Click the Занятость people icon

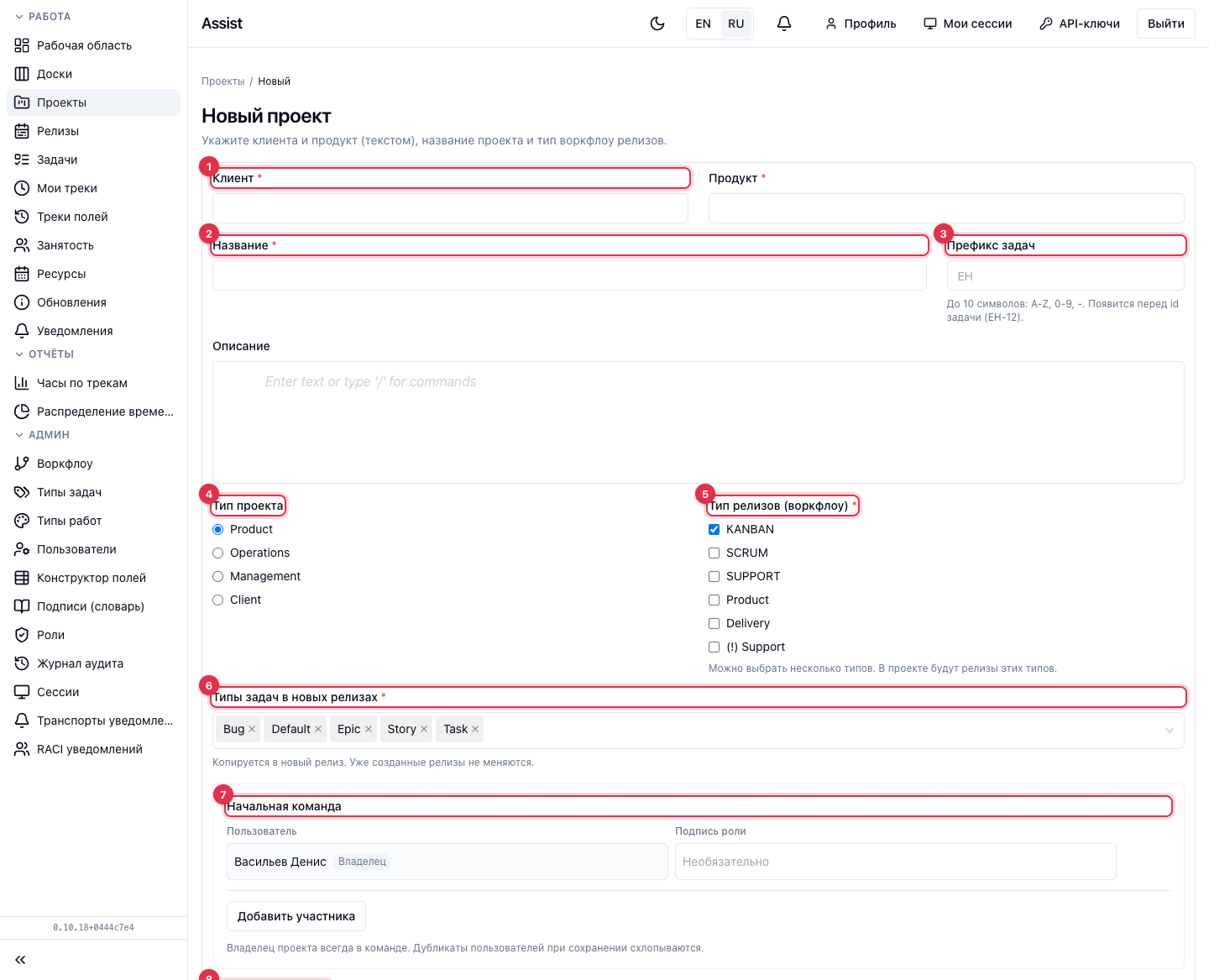coord(22,245)
